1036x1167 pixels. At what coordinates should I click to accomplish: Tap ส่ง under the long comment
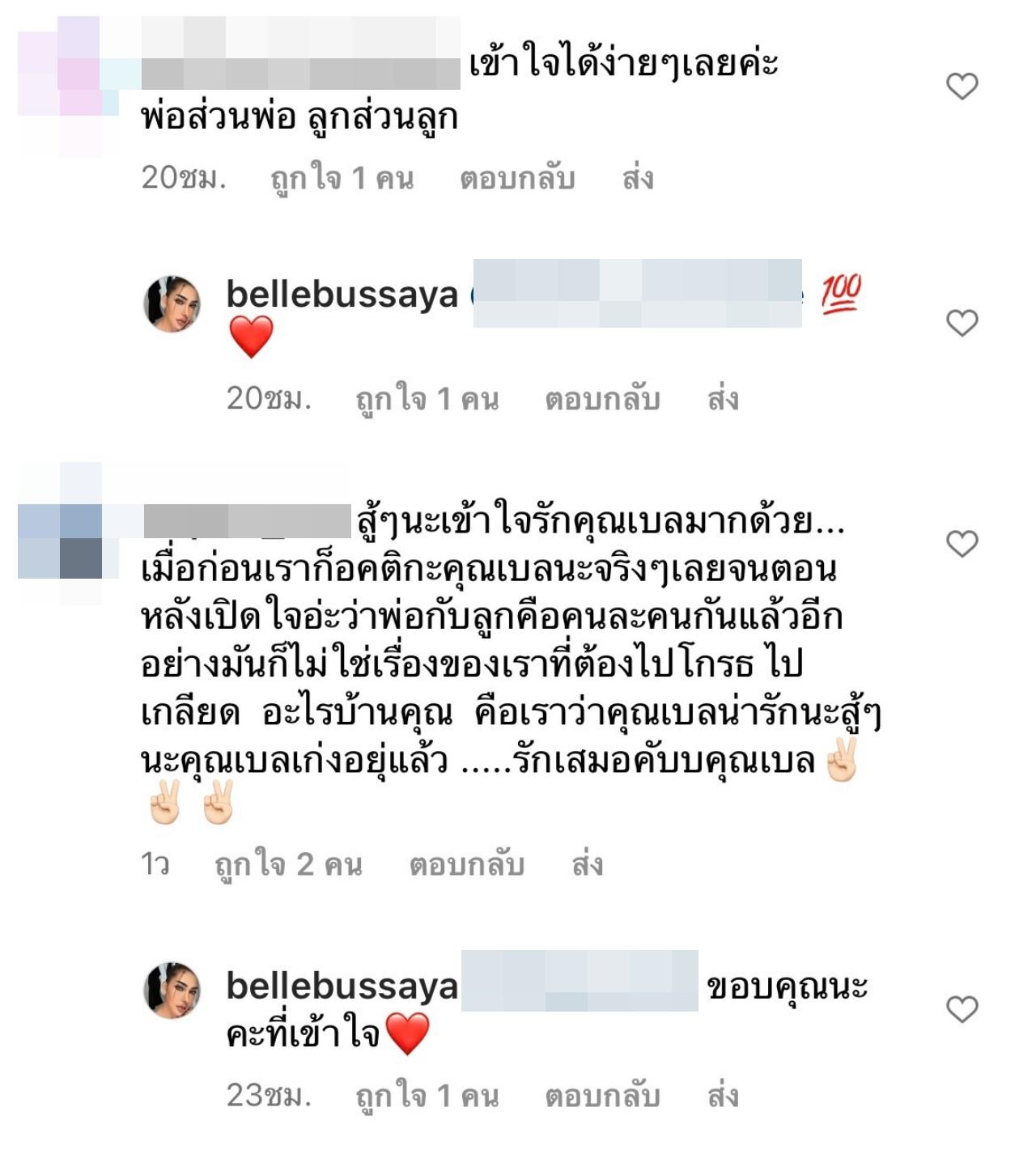coord(587,864)
